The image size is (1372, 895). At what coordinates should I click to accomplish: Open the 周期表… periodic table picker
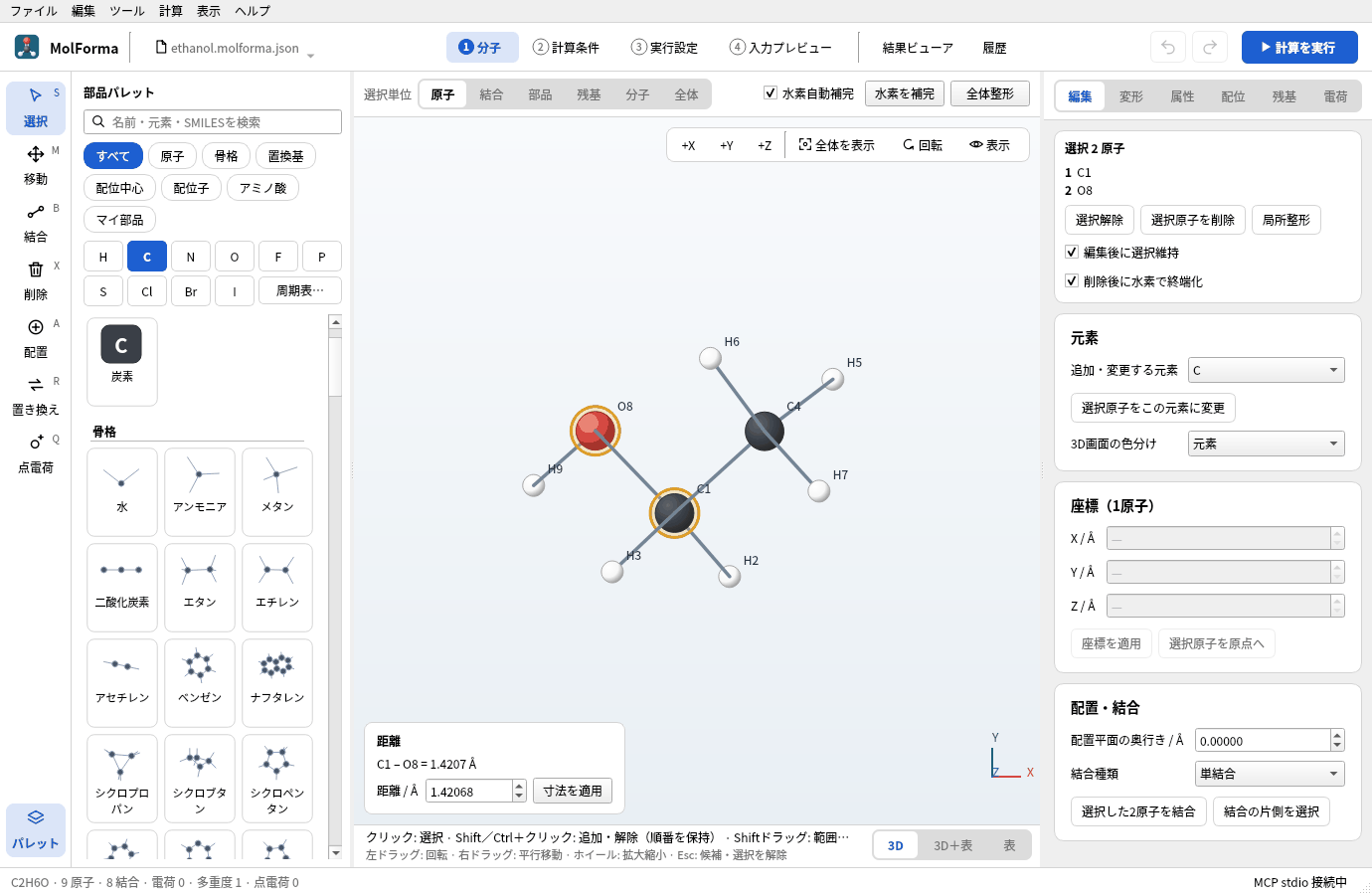coord(300,290)
